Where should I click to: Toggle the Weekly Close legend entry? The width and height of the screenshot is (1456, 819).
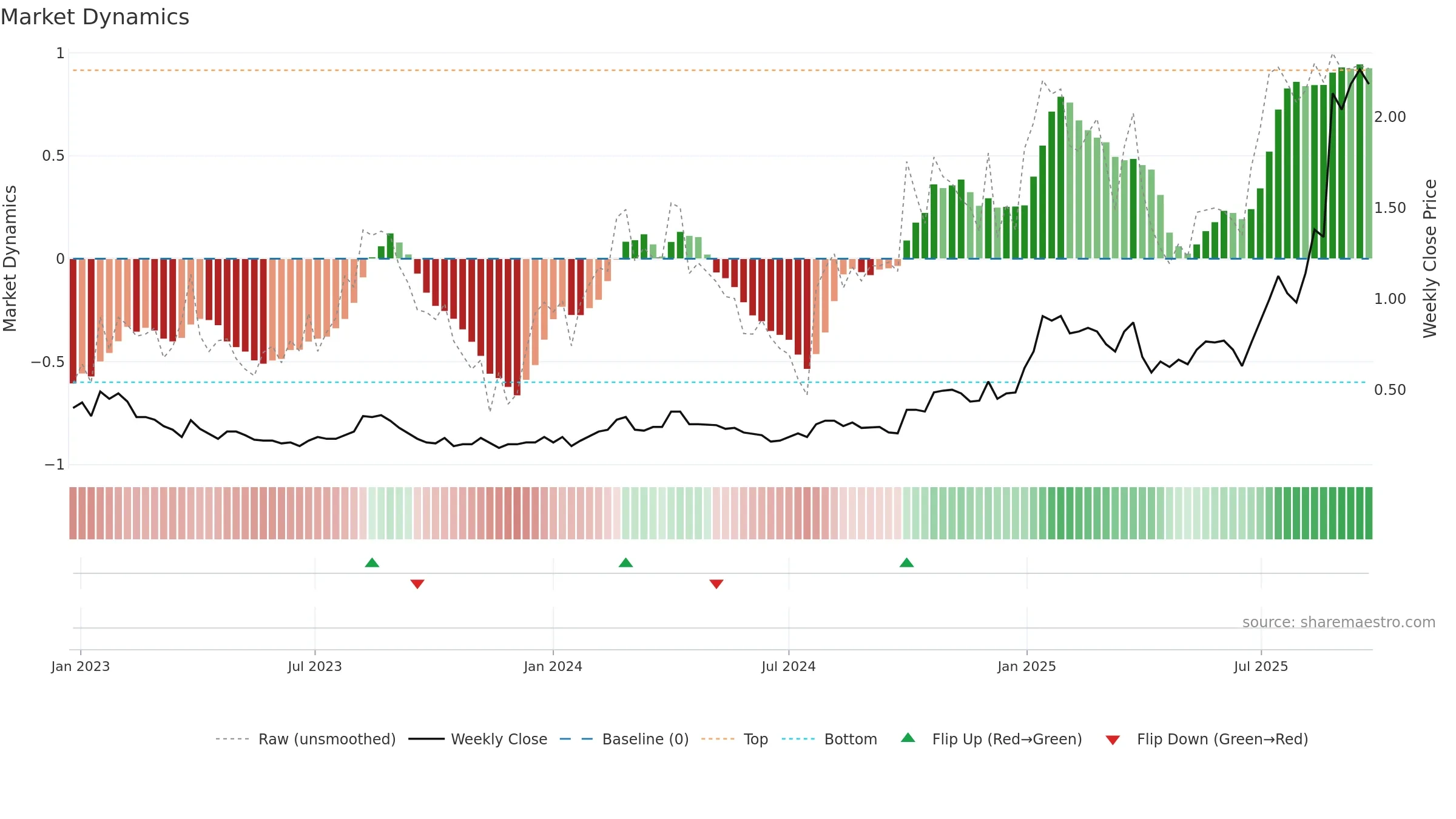click(478, 739)
